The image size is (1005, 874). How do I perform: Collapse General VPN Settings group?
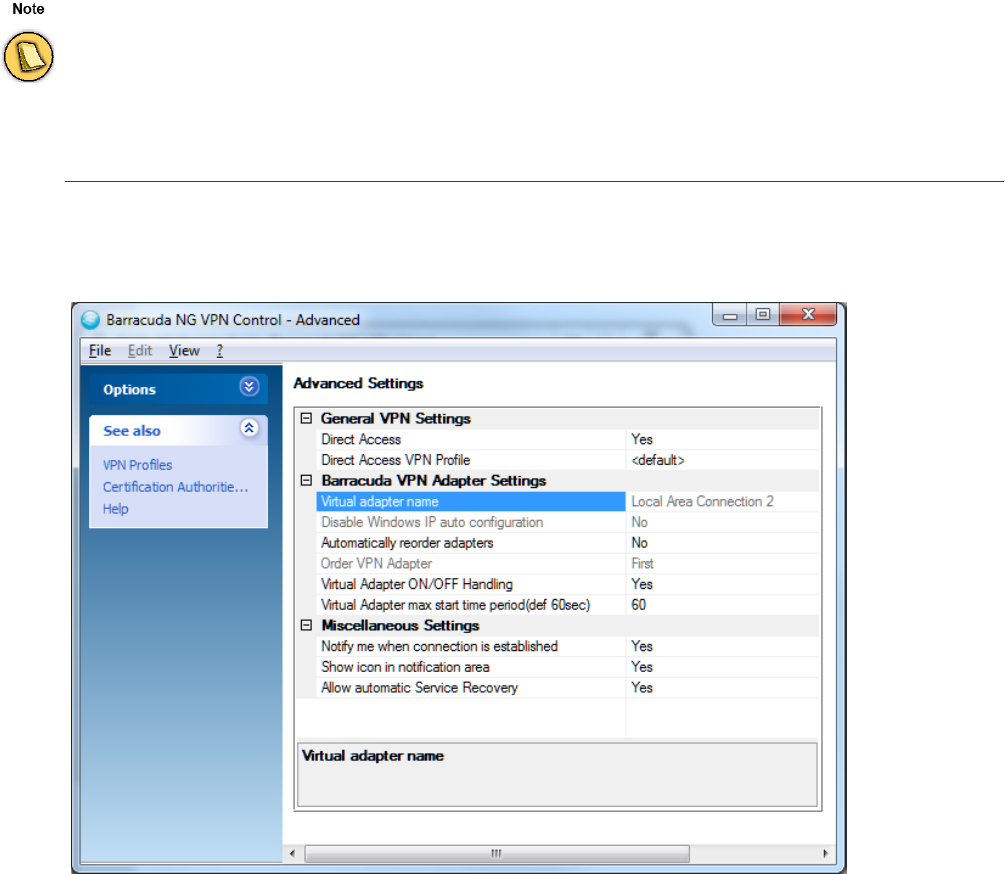tap(306, 418)
